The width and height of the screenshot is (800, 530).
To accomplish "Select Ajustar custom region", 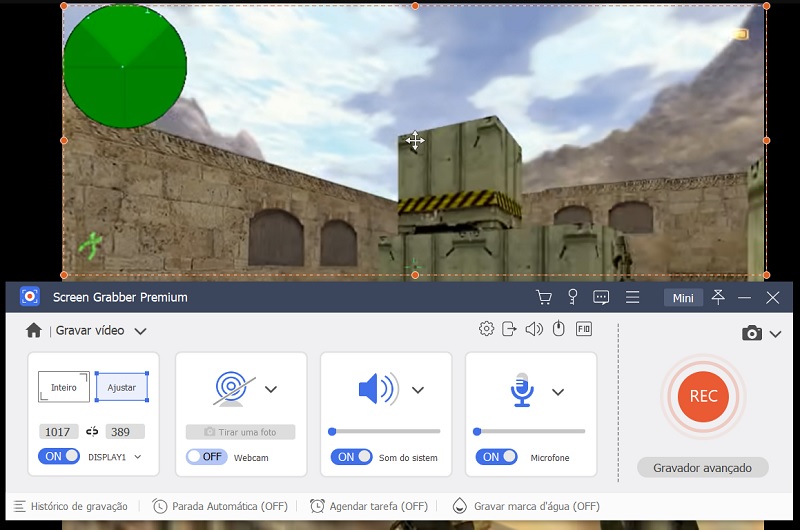I will 121,387.
